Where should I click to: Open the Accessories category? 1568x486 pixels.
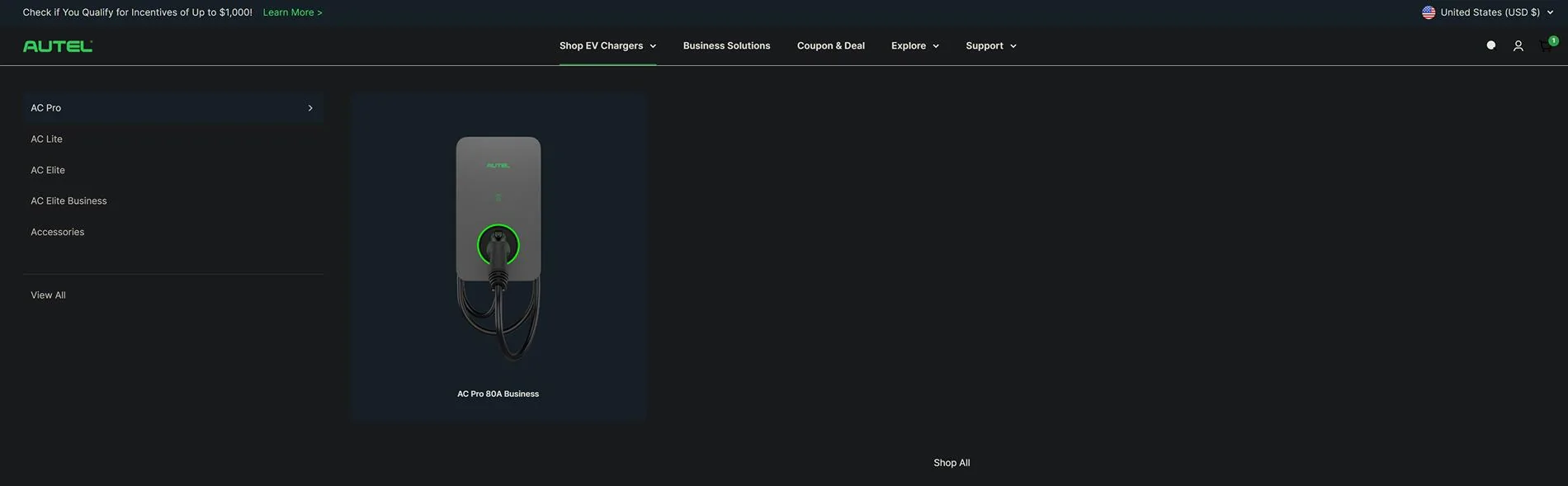[58, 233]
